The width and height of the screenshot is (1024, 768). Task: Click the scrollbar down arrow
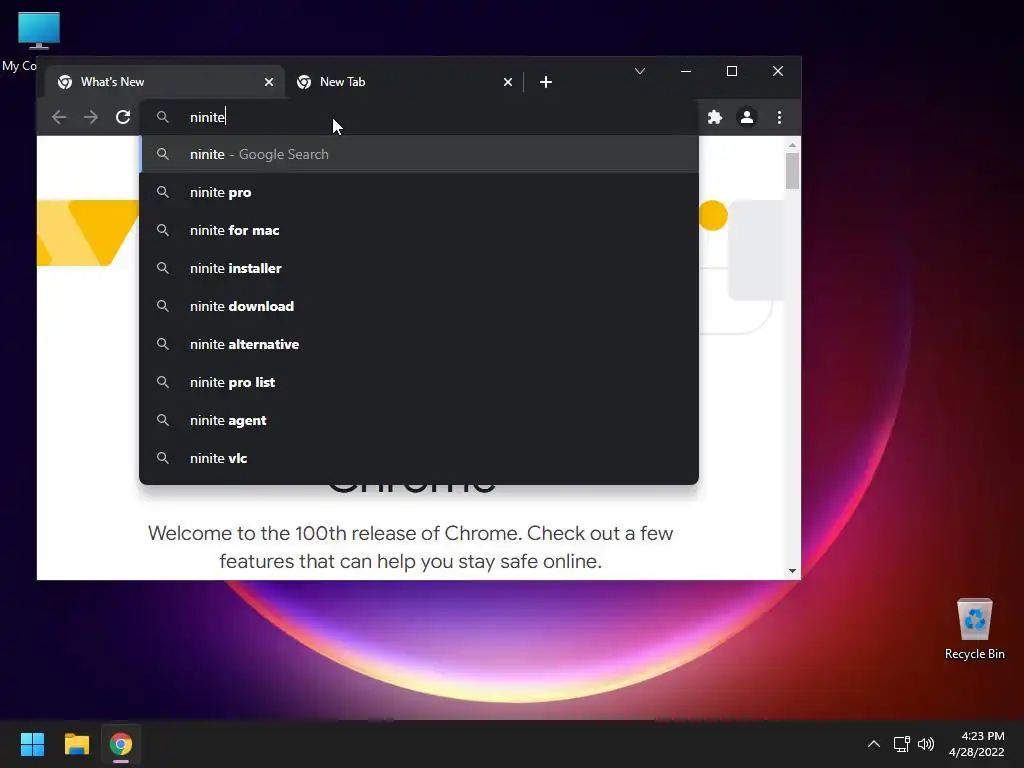click(x=792, y=571)
